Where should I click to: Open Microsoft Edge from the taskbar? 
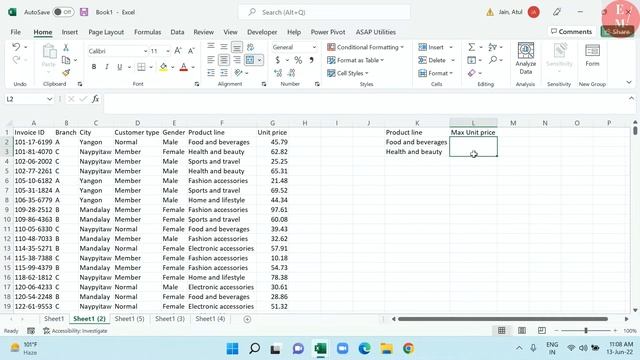pos(364,349)
